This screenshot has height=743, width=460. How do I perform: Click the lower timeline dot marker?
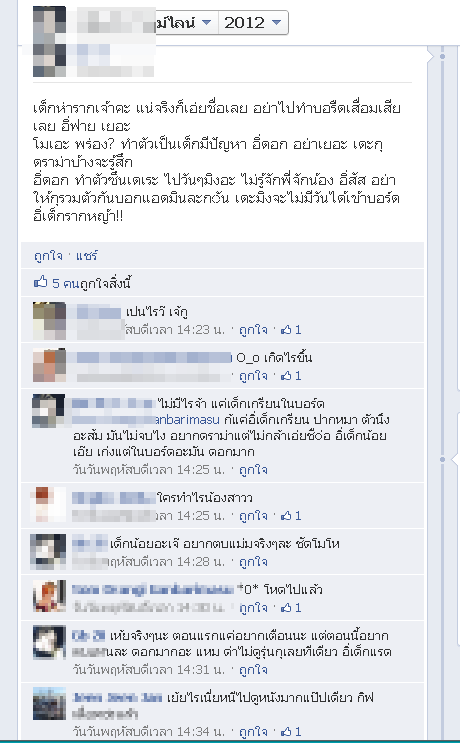[442, 460]
